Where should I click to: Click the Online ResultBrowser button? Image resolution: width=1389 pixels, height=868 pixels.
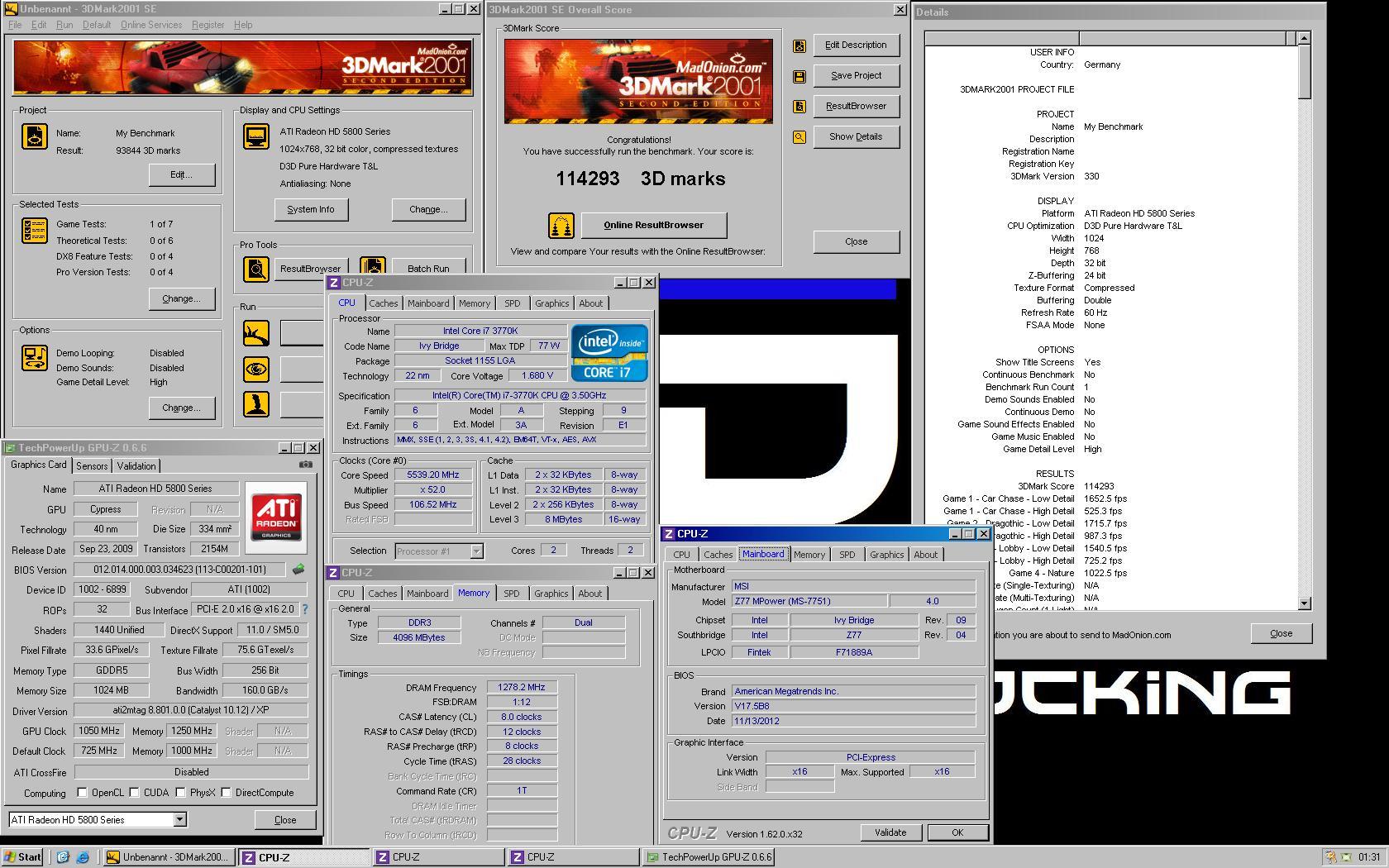(653, 225)
